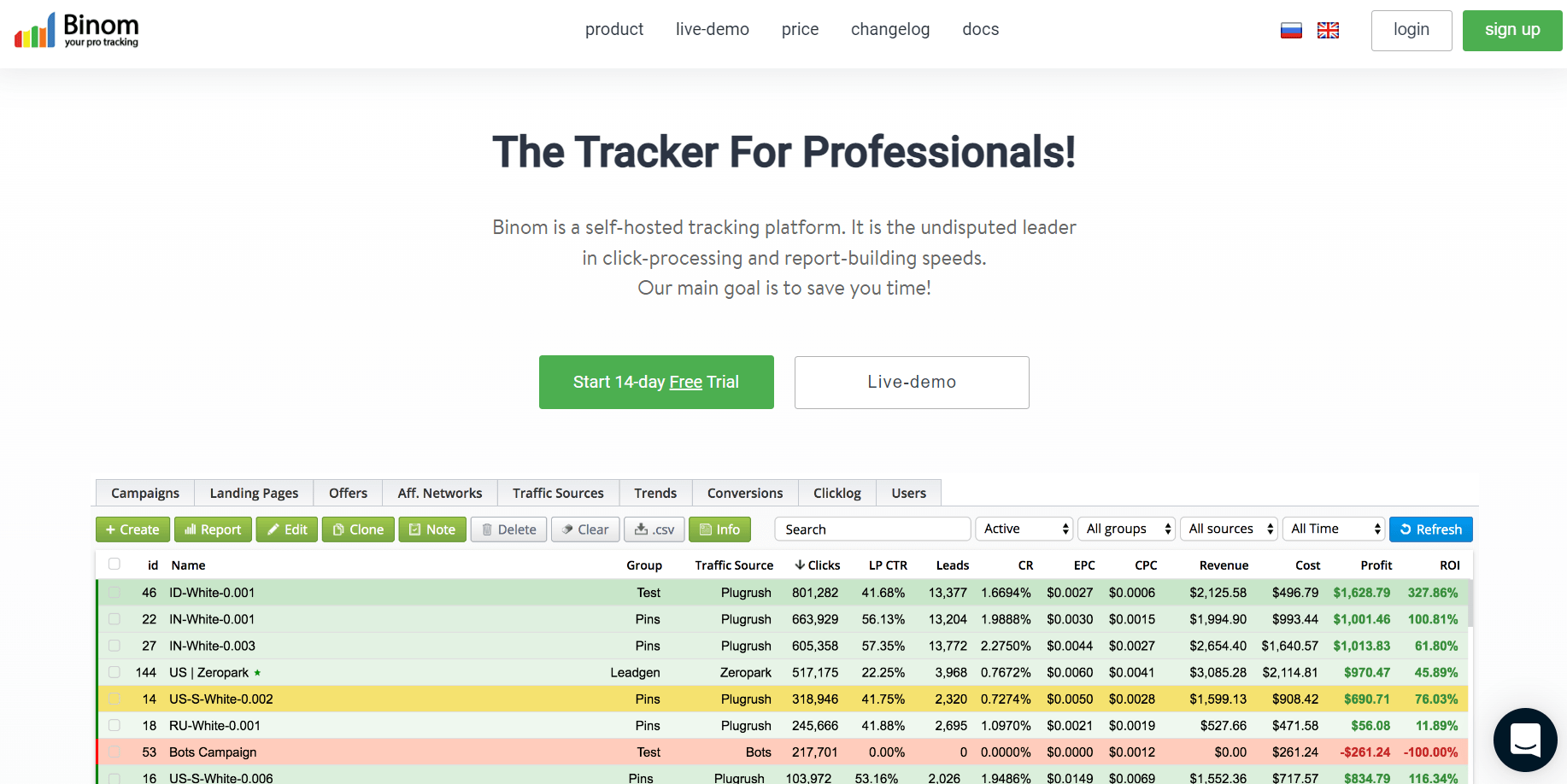Focus the campaign Search field
Viewport: 1567px width, 784px height.
872,529
